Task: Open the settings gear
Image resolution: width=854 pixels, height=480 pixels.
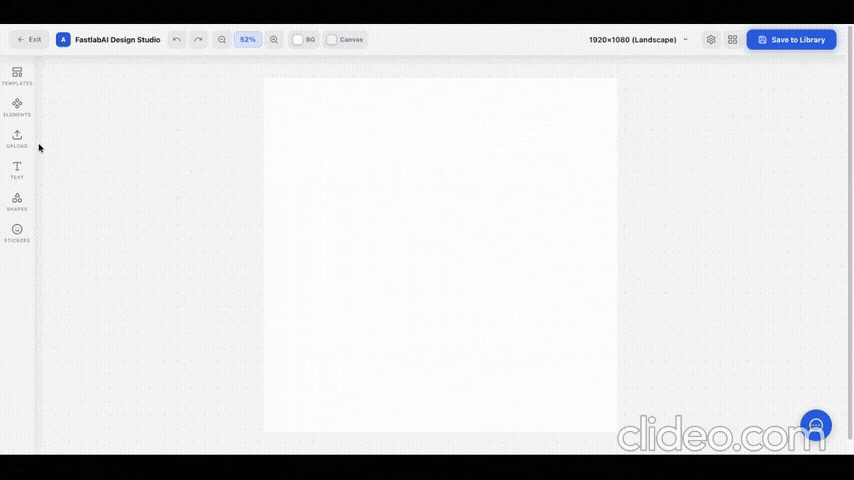Action: coord(711,40)
